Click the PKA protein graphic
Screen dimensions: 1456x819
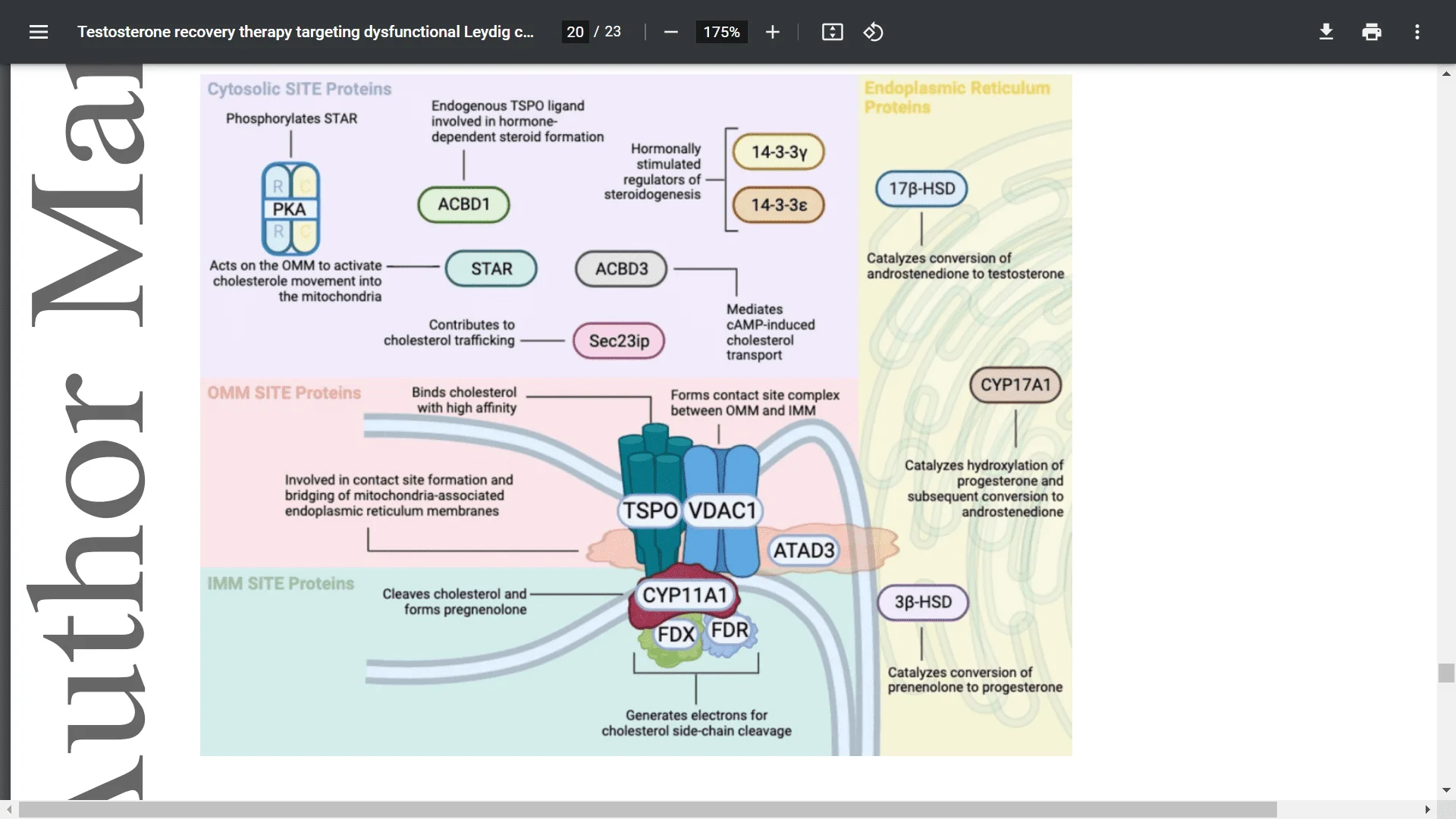click(290, 209)
